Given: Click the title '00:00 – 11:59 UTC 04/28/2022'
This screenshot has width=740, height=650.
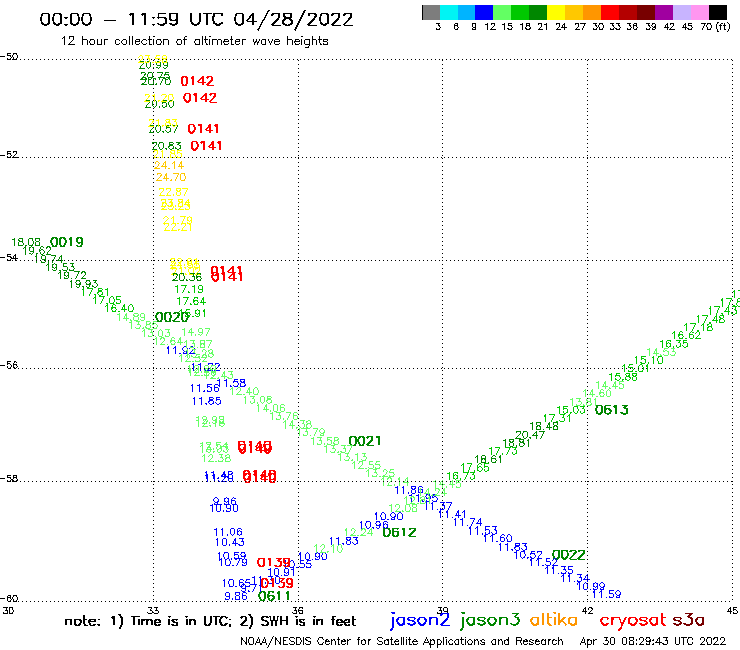Looking at the screenshot, I should pyautogui.click(x=196, y=19).
